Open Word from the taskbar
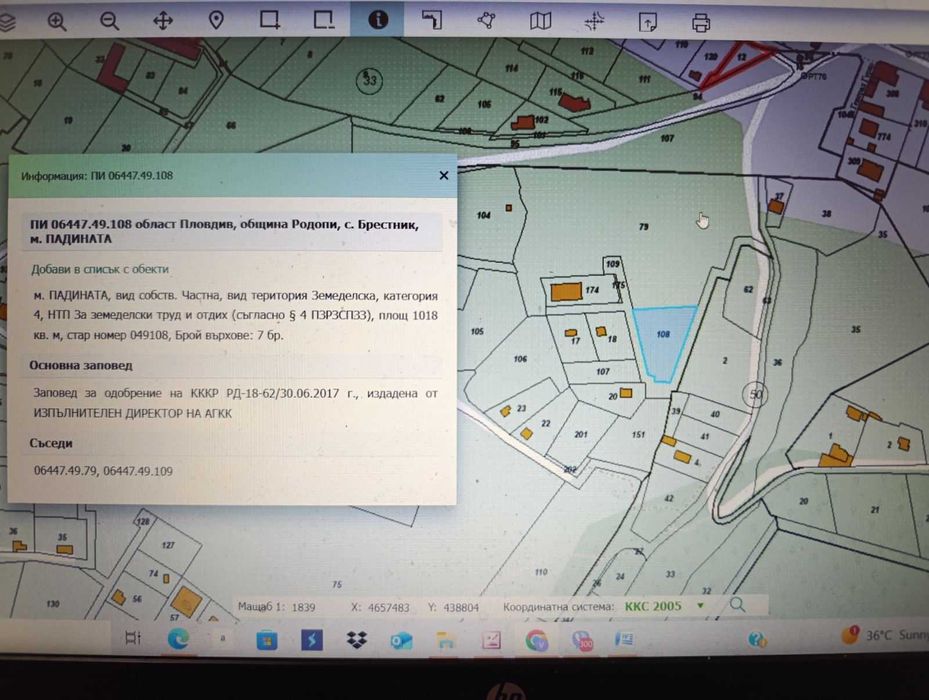929x700 pixels. tap(624, 640)
